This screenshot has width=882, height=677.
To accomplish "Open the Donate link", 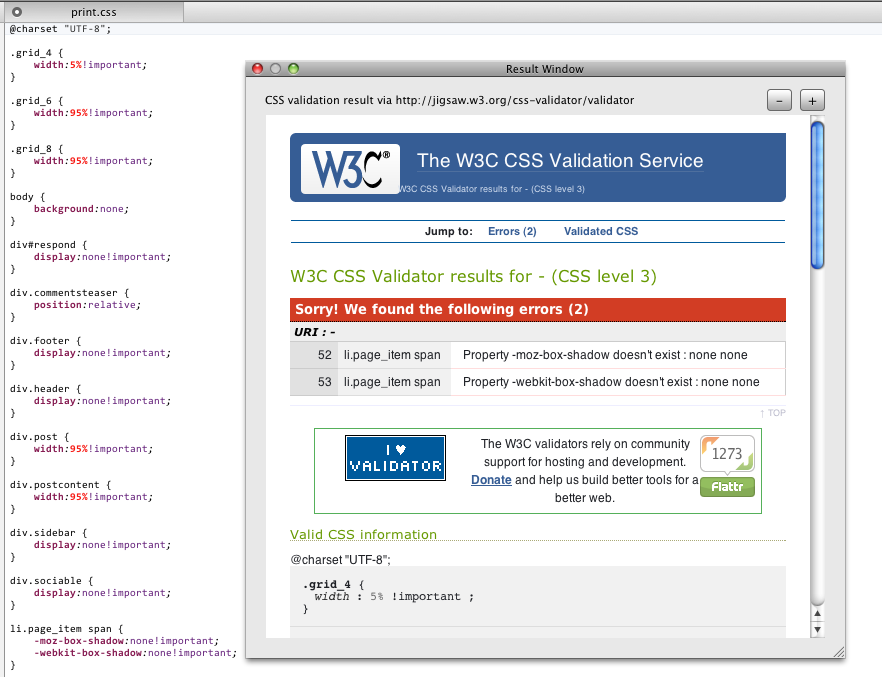I will coord(491,480).
